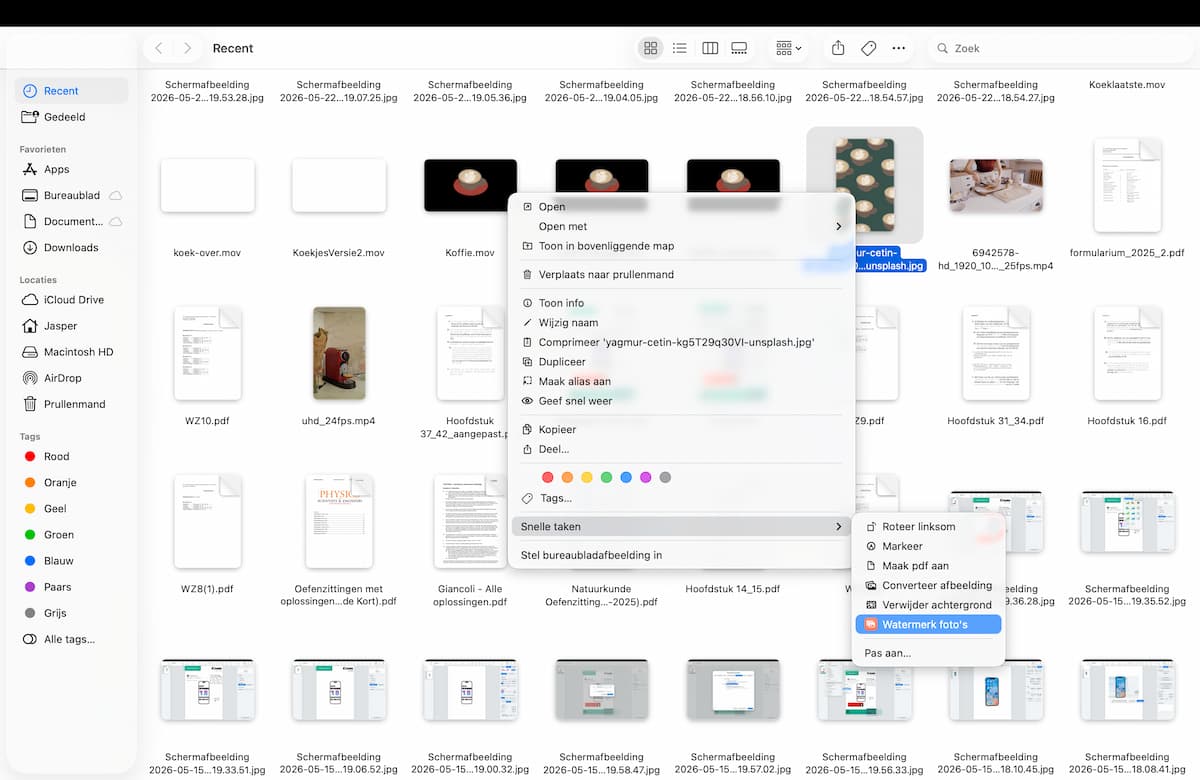
Task: Choose Tags... in context menu
Action: pyautogui.click(x=681, y=498)
